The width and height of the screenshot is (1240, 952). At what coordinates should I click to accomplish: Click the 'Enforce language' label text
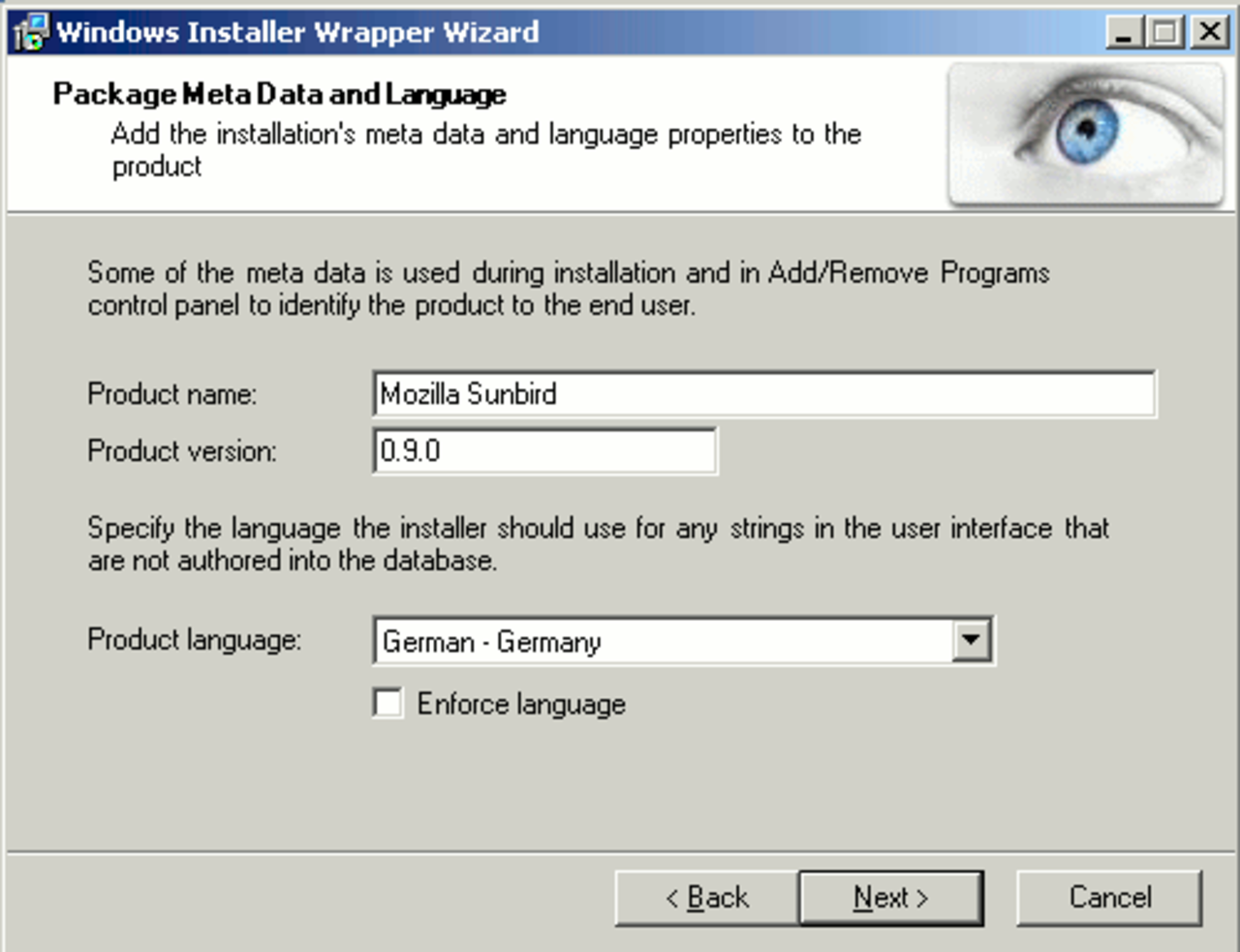click(521, 704)
